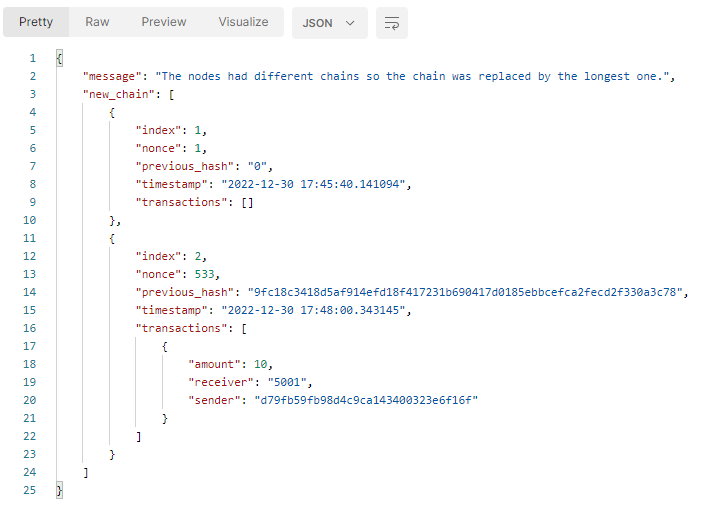
Task: Click the "index" key on line 12
Action: tap(158, 256)
